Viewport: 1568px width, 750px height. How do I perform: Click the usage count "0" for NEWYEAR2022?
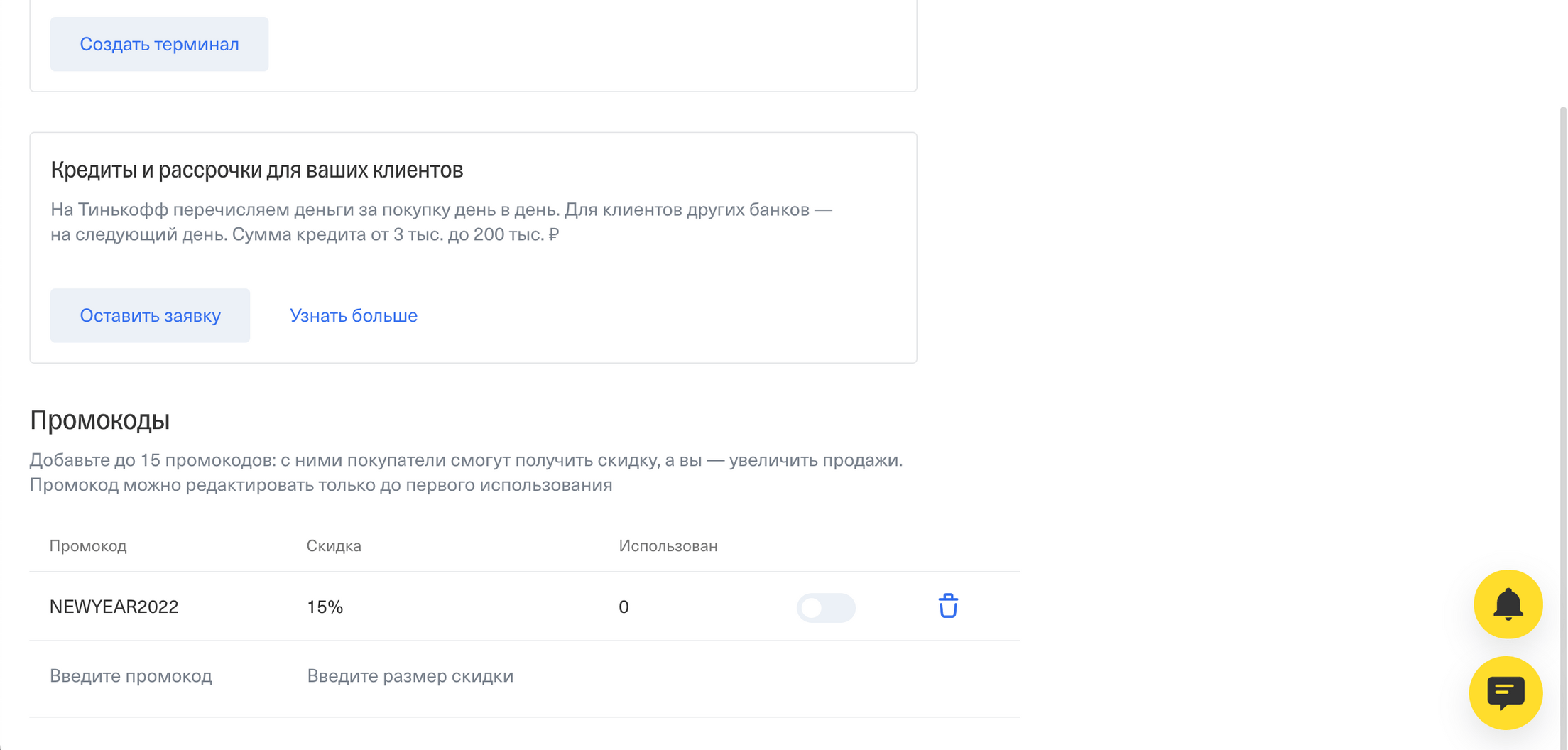[x=623, y=607]
